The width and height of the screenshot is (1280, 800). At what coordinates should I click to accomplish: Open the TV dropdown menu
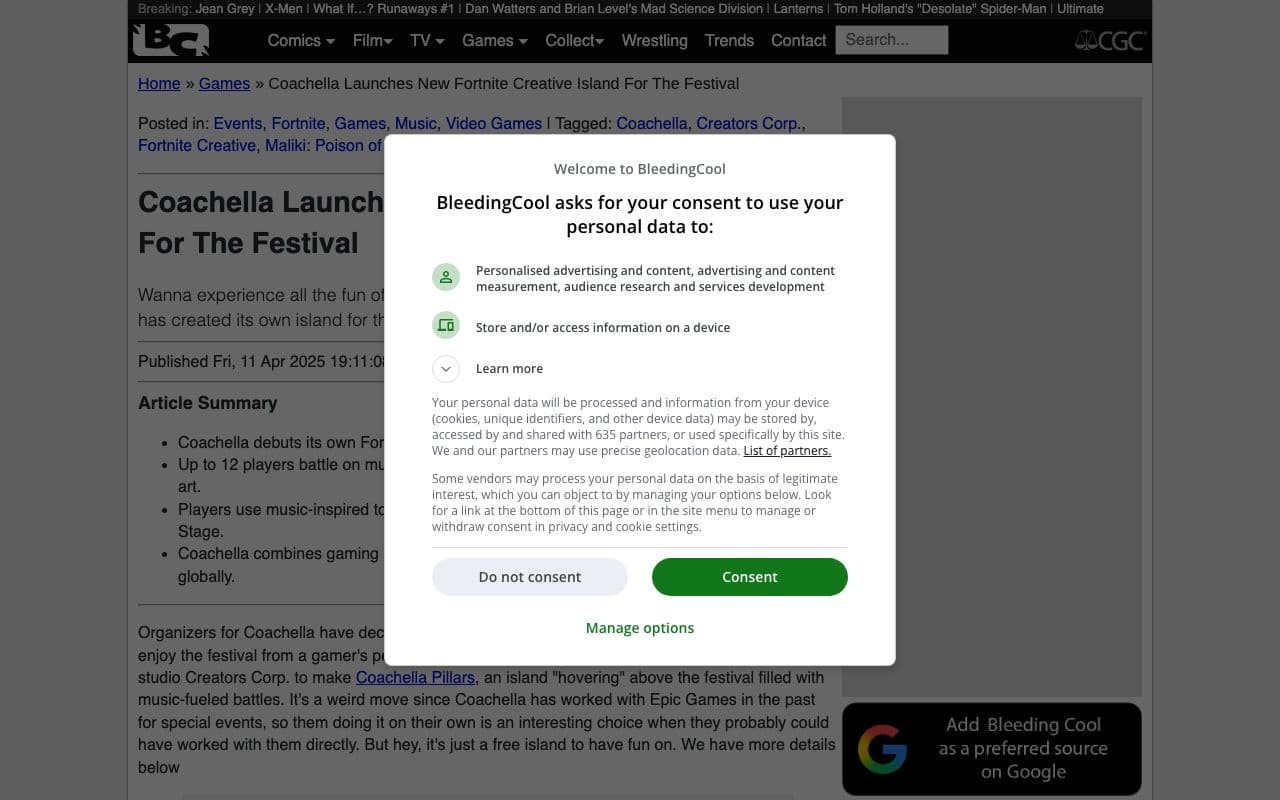point(427,40)
